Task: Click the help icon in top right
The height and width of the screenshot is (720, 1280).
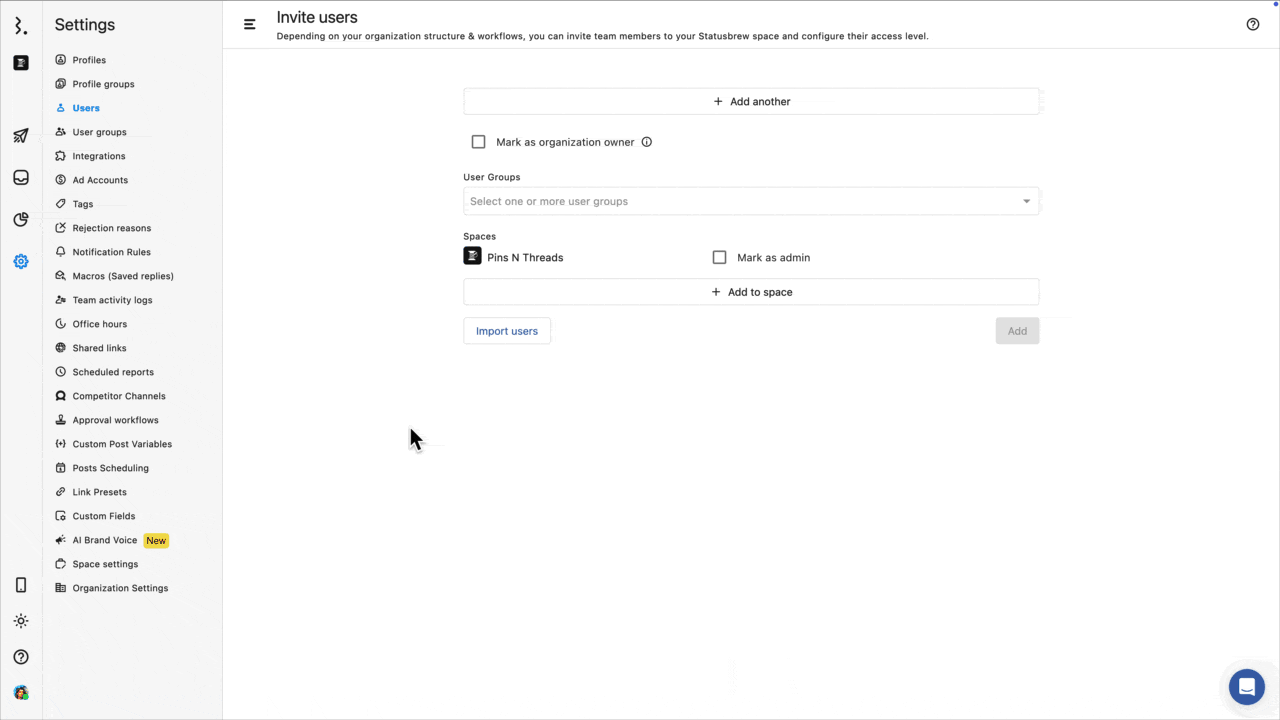Action: click(x=1253, y=25)
